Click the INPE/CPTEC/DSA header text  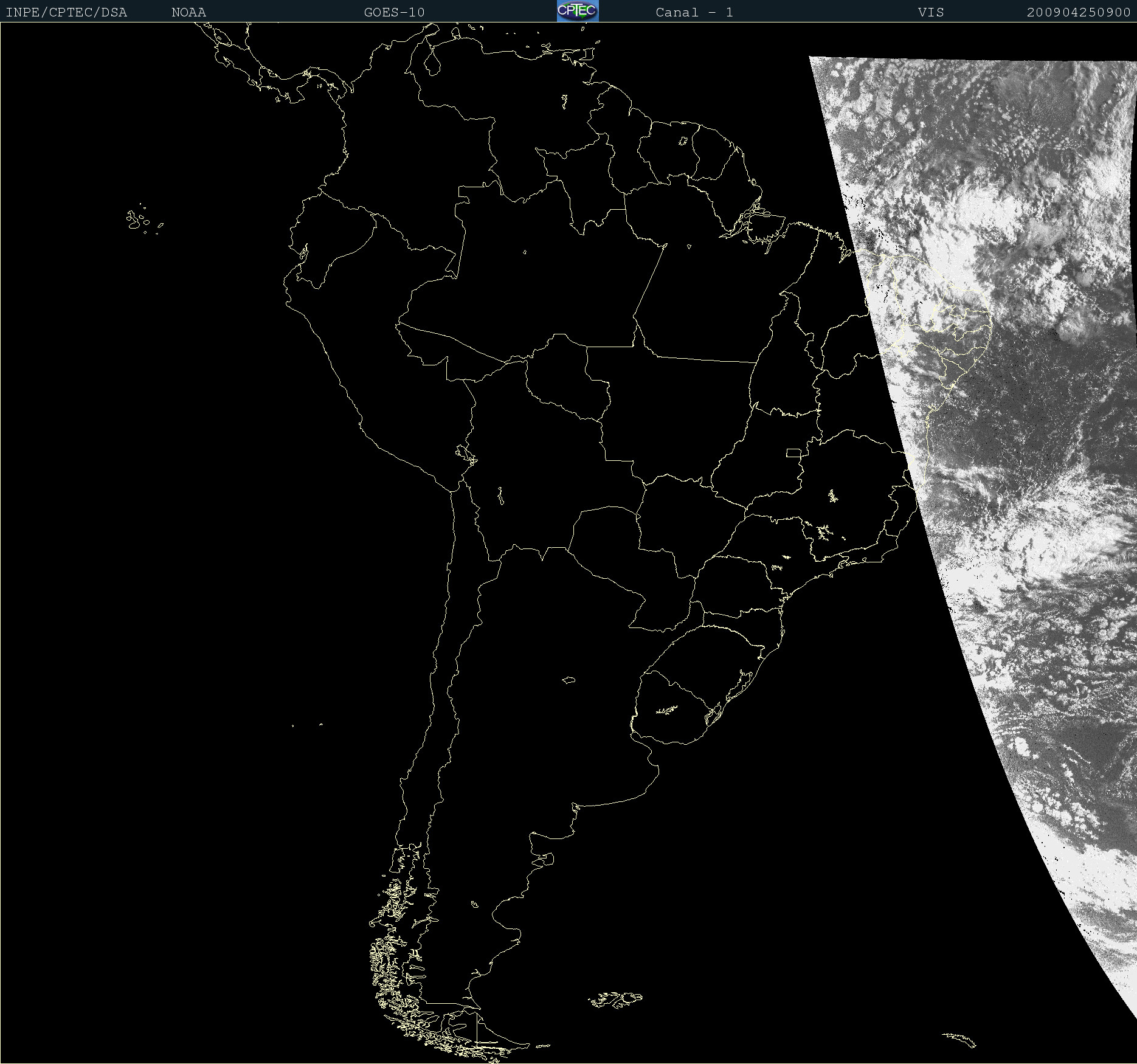click(x=66, y=12)
